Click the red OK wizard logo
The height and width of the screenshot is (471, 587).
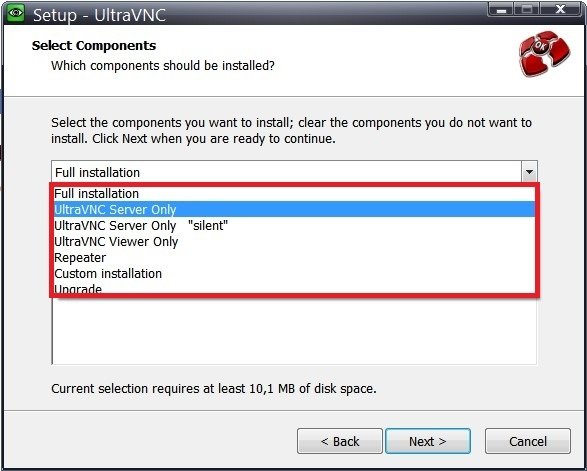(544, 54)
